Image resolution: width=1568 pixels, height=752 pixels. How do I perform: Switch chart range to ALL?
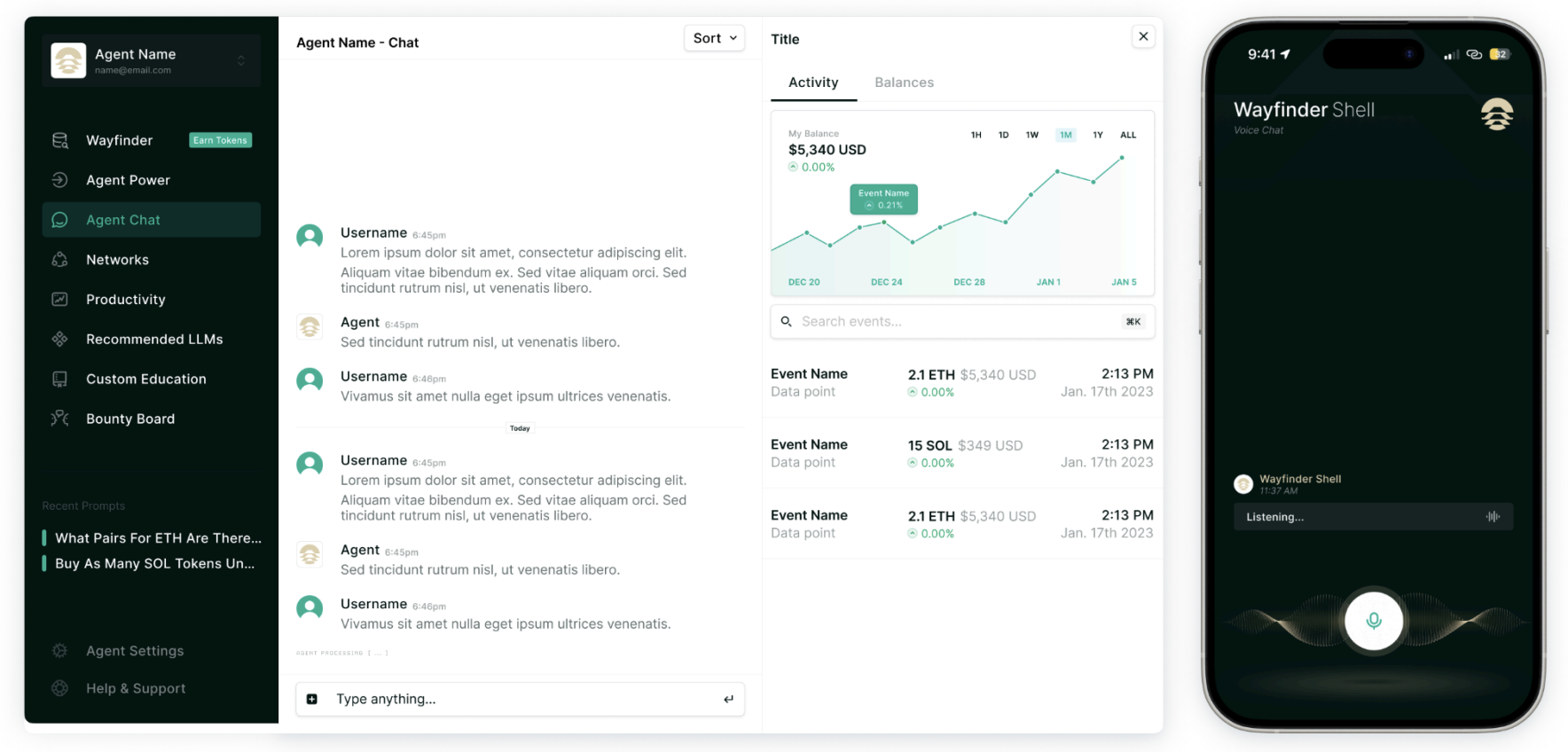coord(1128,135)
